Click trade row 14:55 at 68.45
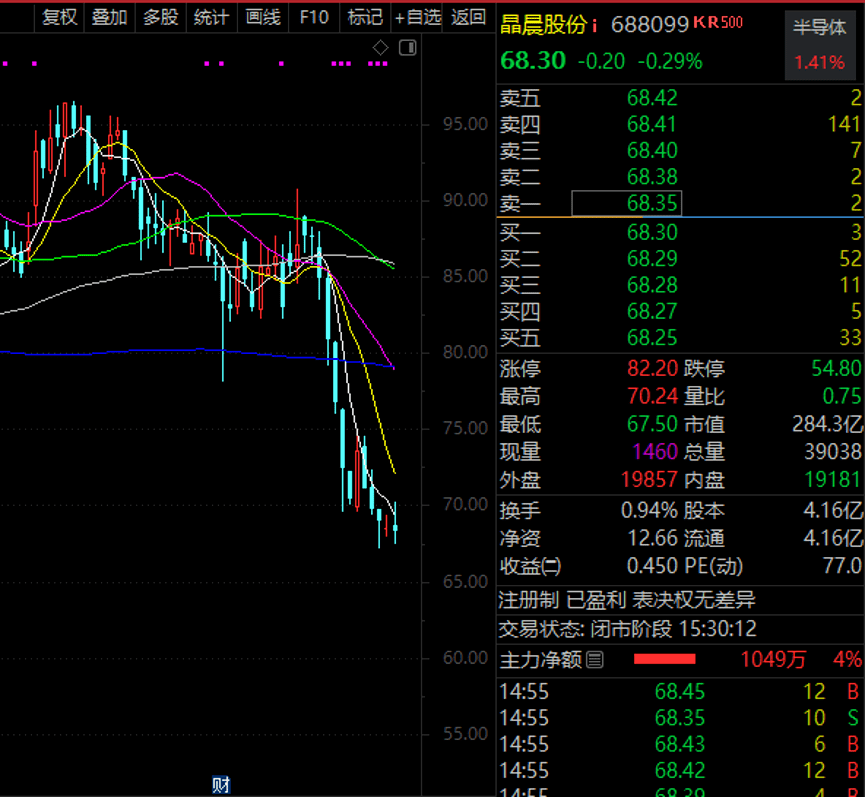Screen dimensions: 866x797 coord(680,692)
